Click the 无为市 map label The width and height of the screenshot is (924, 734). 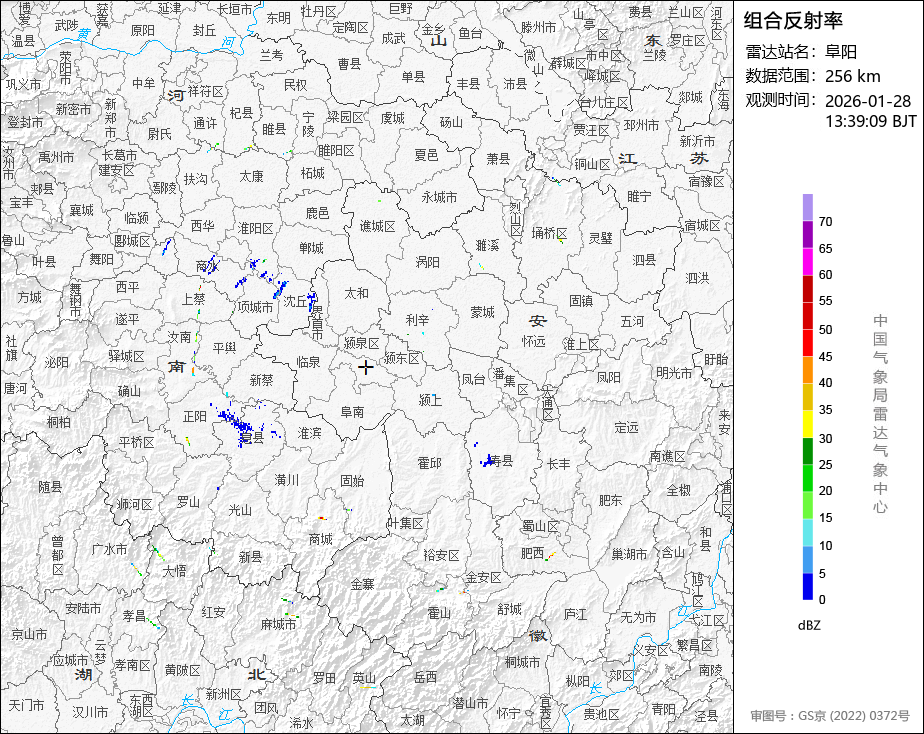(638, 617)
